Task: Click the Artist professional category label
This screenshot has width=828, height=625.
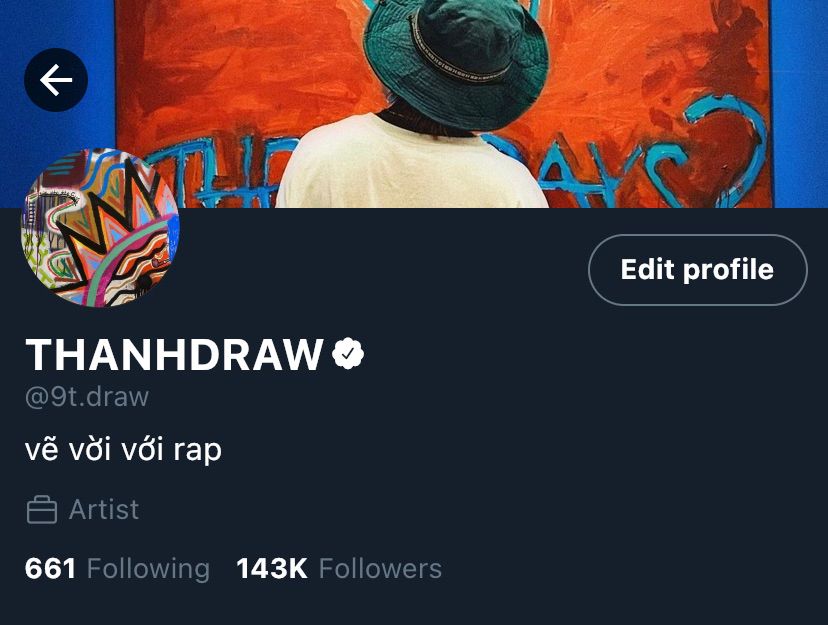Action: coord(104,510)
